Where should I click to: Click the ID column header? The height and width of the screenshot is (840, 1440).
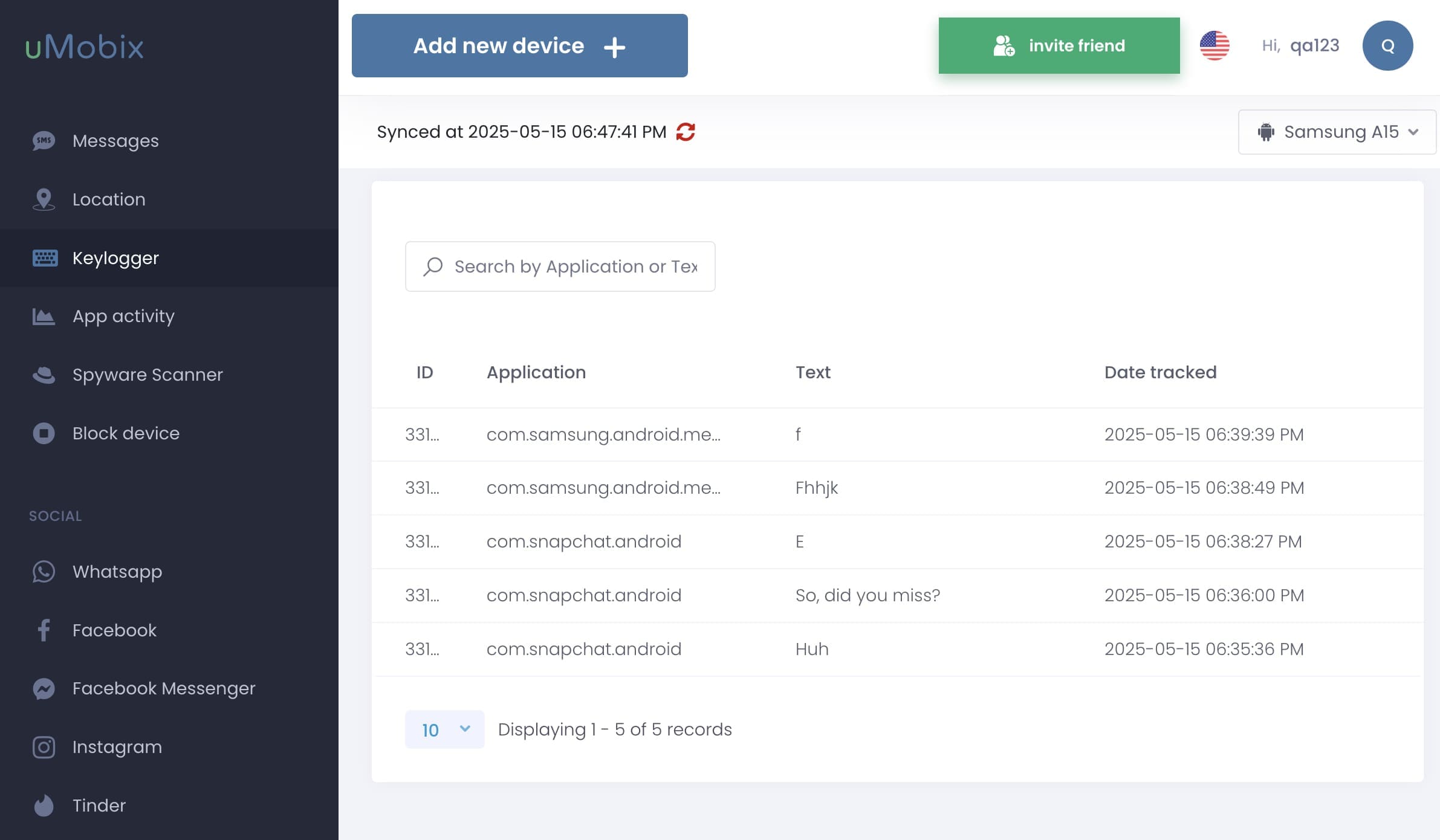click(x=424, y=372)
